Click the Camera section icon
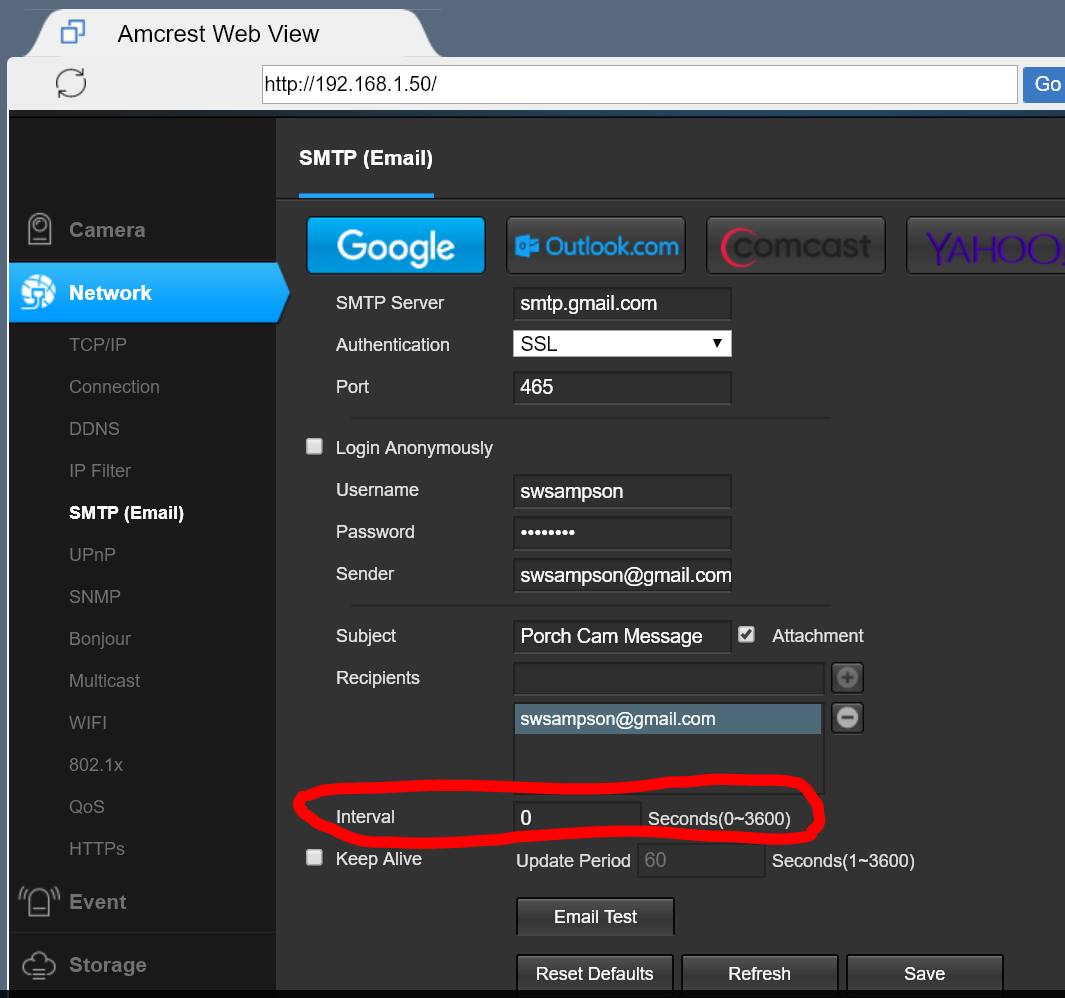 (39, 229)
